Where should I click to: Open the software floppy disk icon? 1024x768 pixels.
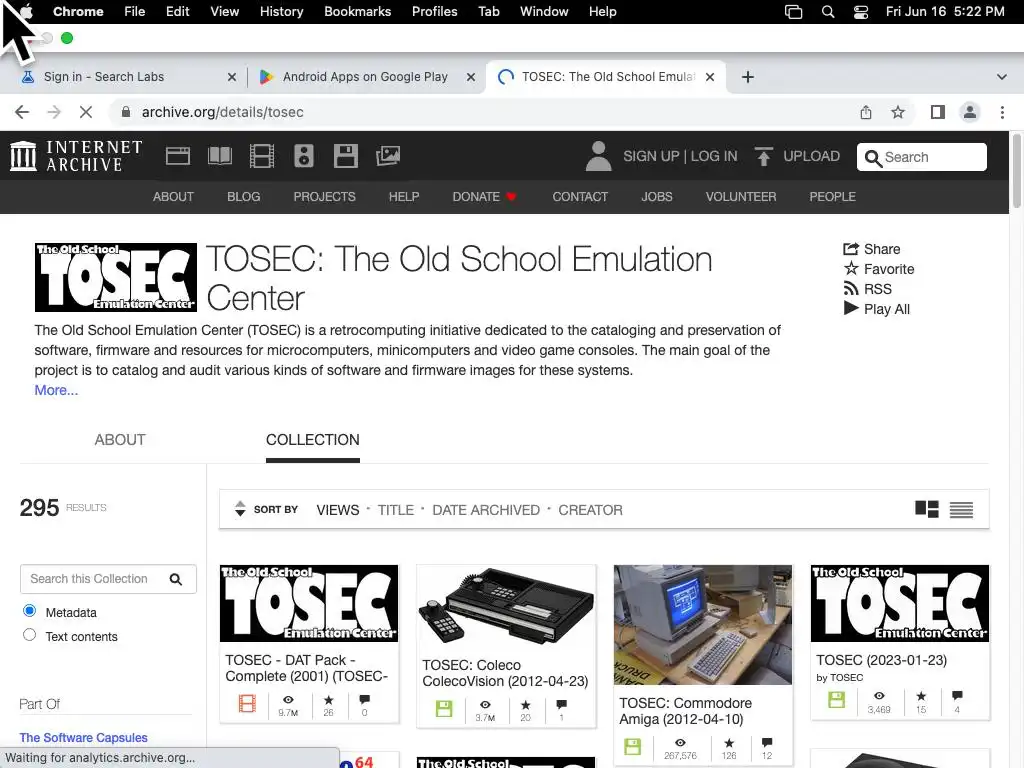pyautogui.click(x=345, y=156)
